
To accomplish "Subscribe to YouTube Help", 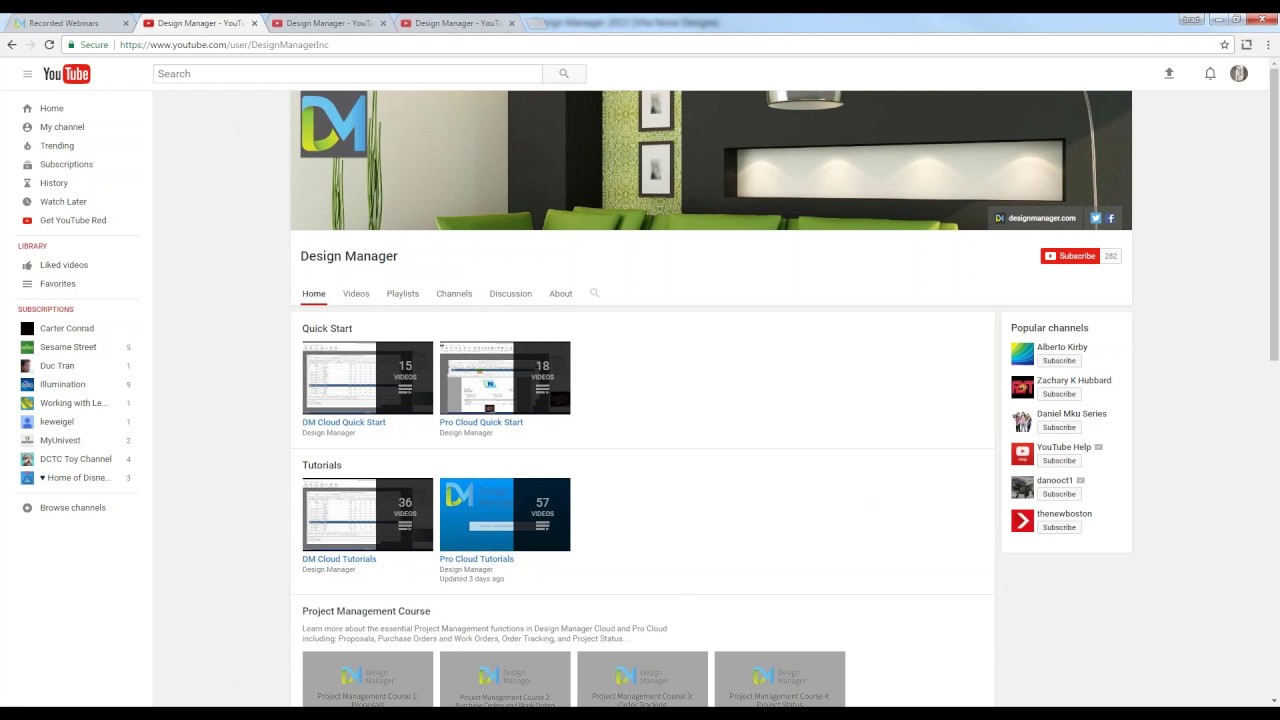I will point(1059,461).
